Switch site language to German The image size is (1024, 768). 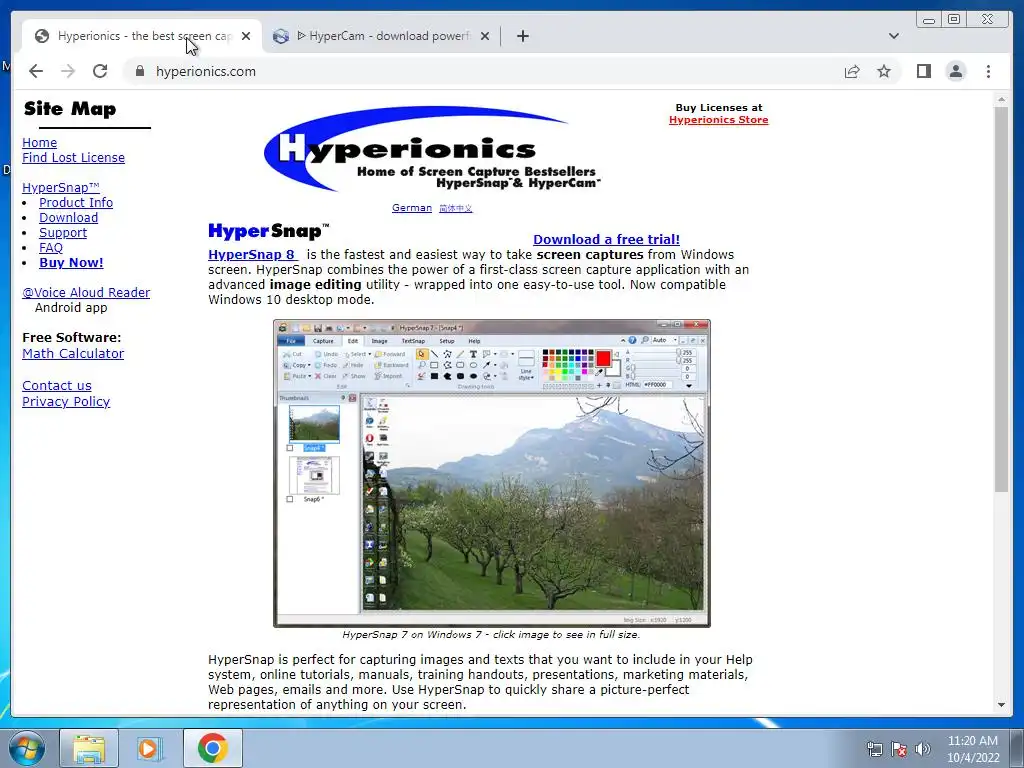411,208
